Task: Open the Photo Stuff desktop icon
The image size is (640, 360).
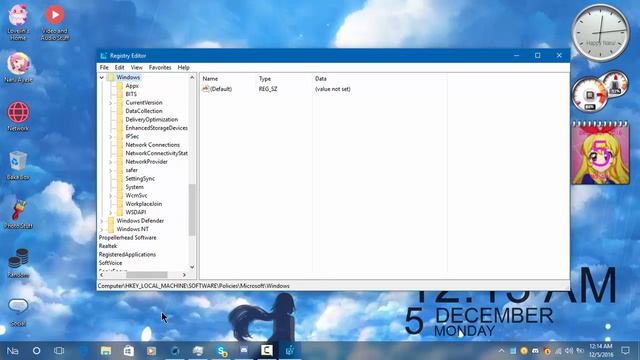Action: (x=18, y=214)
